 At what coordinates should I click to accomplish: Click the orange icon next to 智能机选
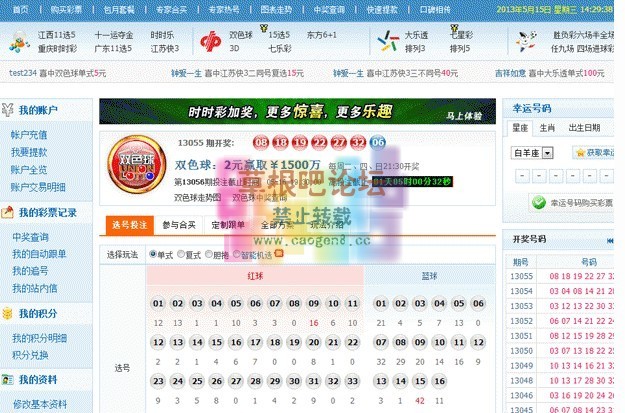point(279,253)
